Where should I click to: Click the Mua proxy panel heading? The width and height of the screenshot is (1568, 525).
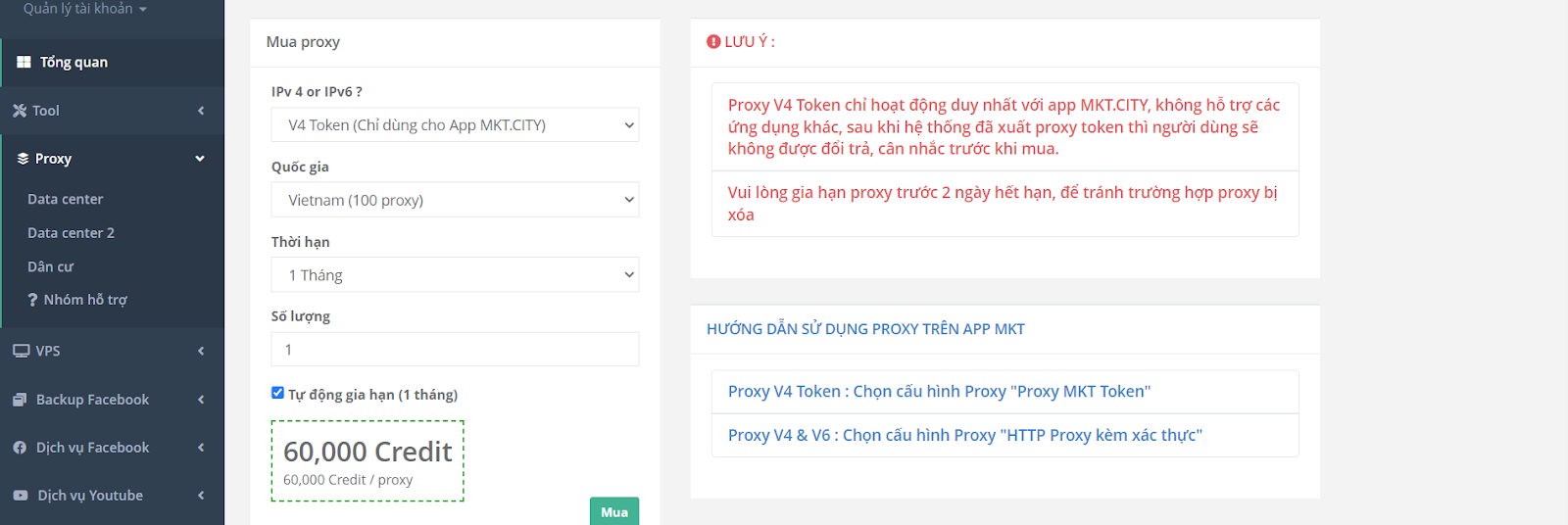coord(303,42)
